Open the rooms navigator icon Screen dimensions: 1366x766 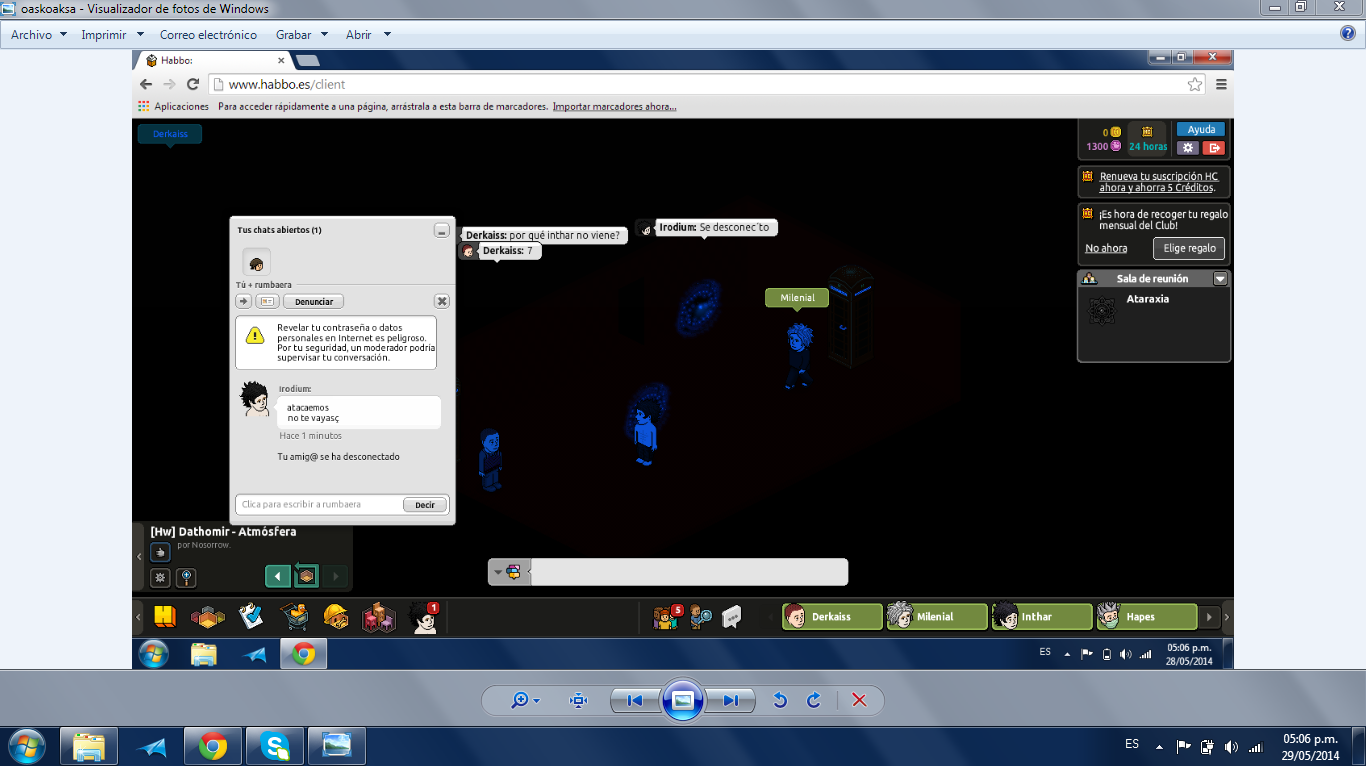(x=208, y=617)
